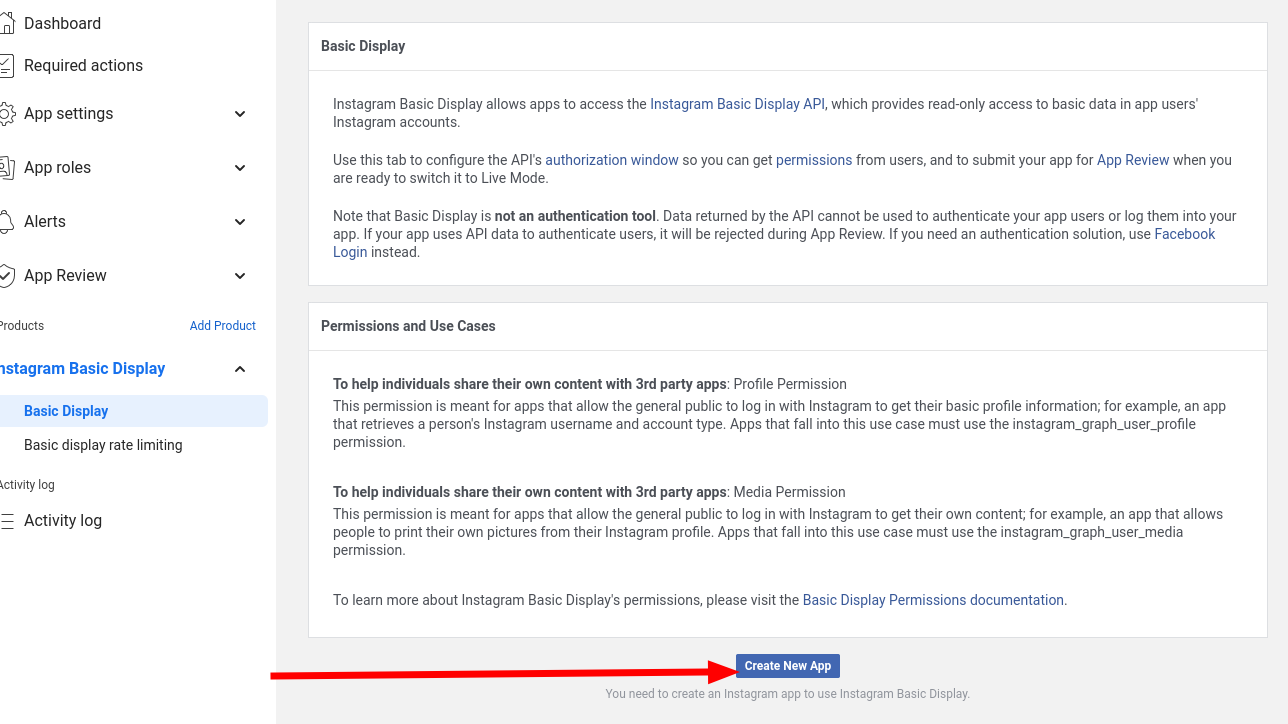Expand the App Review chevron

[240, 276]
